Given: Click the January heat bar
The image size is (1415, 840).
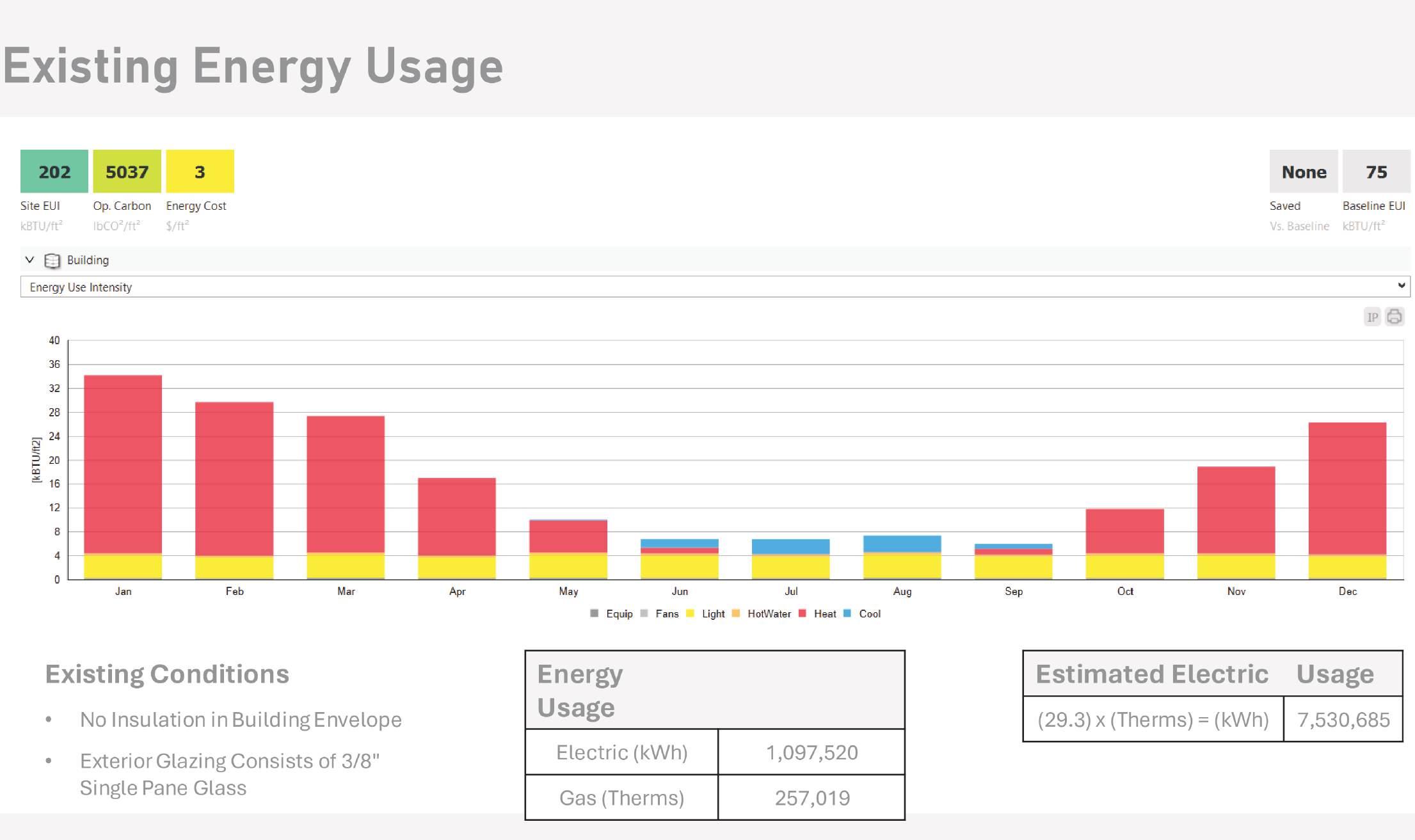Looking at the screenshot, I should click(123, 464).
